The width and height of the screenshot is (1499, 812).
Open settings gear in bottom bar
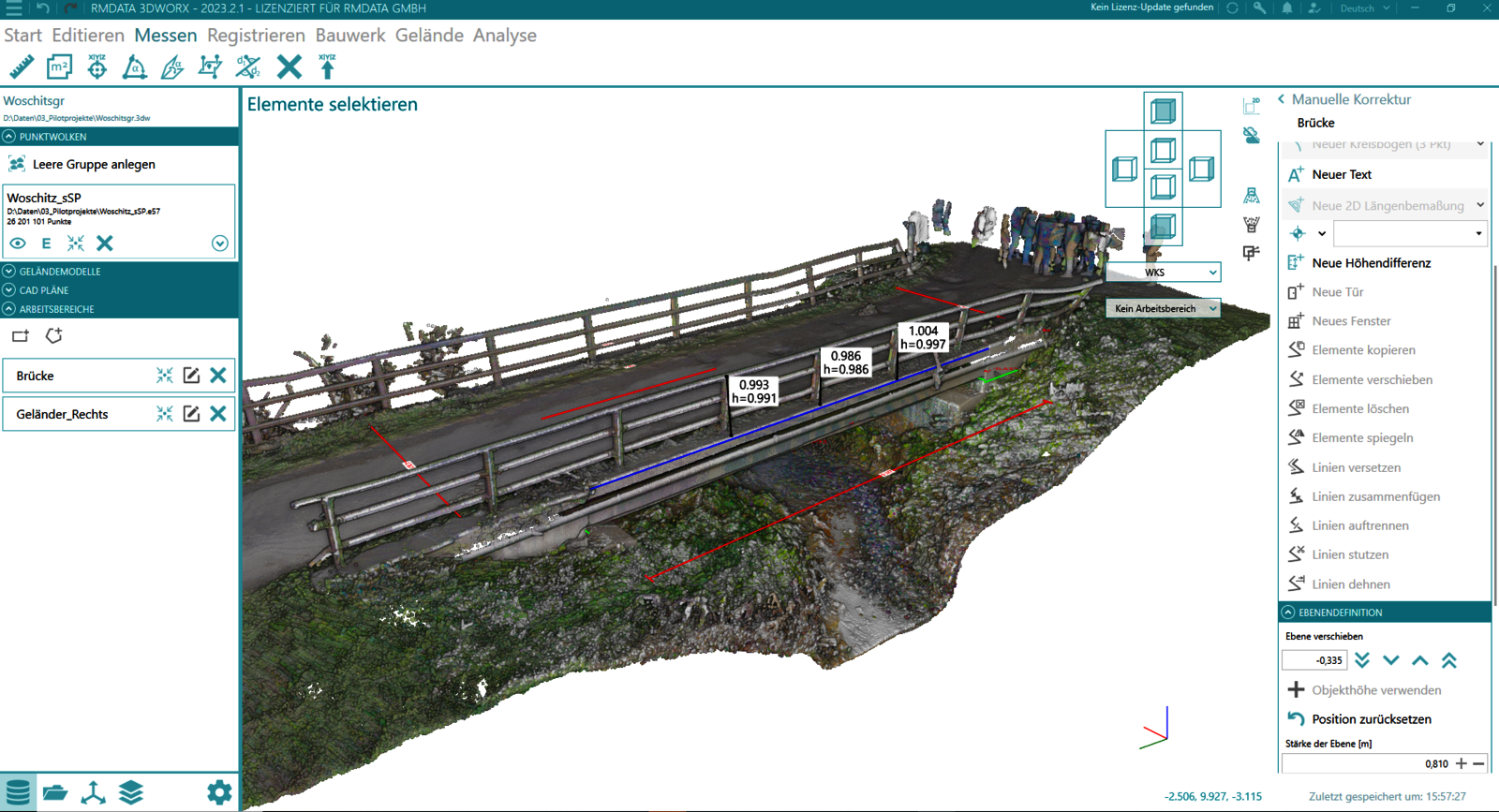[219, 792]
